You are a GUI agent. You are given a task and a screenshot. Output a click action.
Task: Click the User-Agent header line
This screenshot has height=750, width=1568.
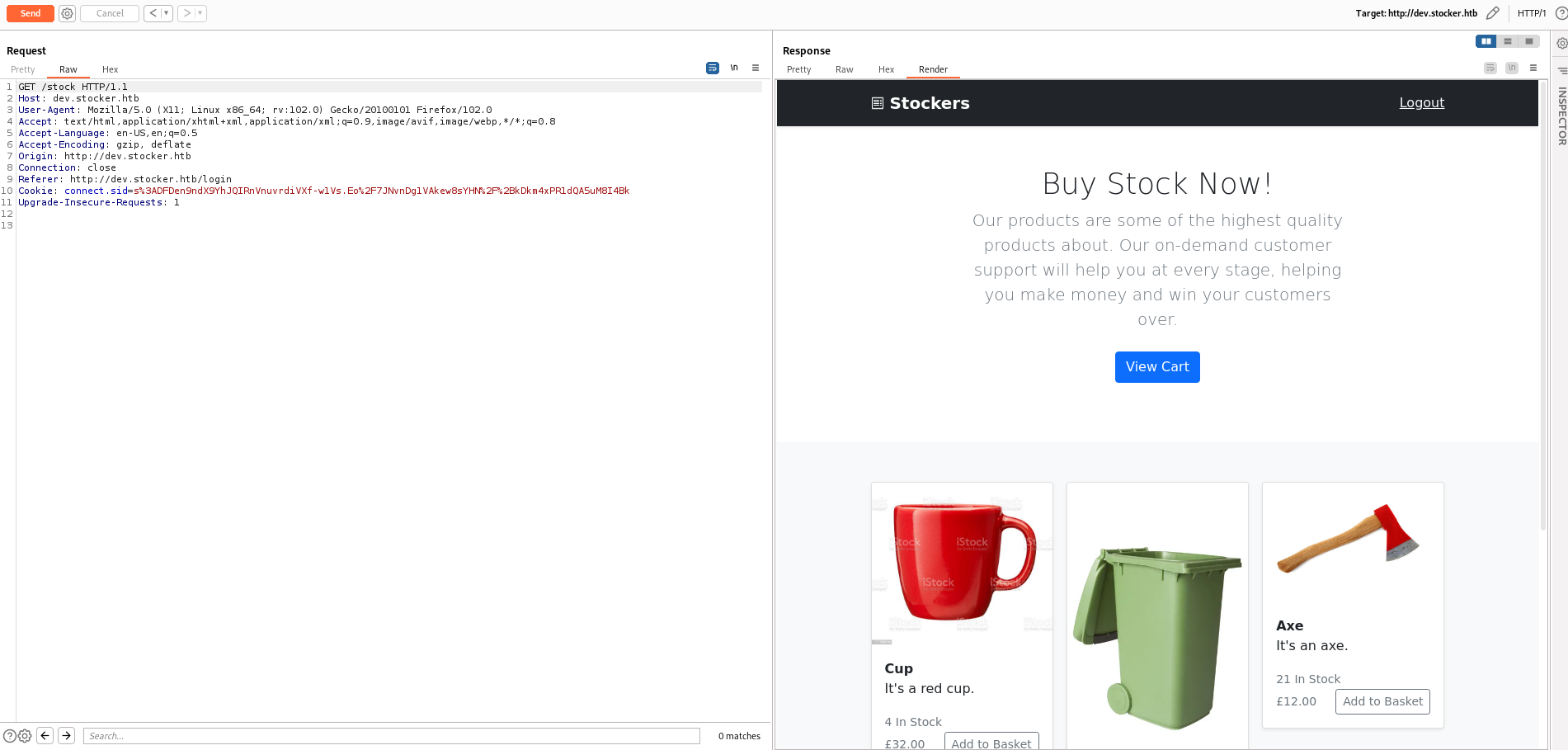point(255,110)
